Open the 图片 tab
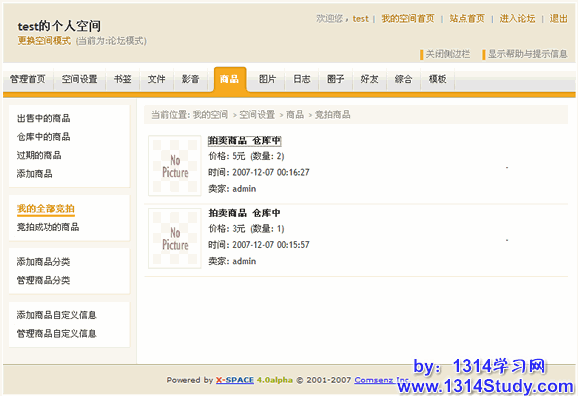Screen dimensions: 578x396 coord(268,79)
